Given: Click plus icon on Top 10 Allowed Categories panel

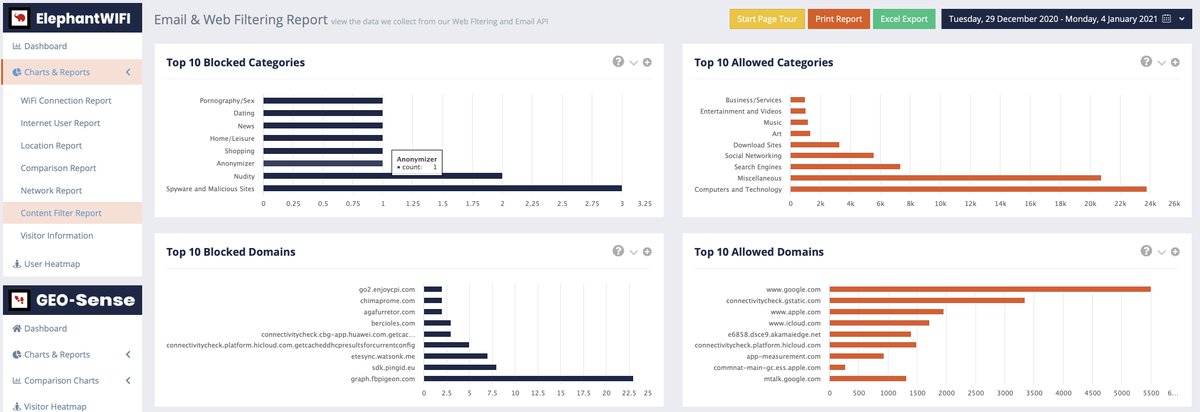Looking at the screenshot, I should coord(1175,62).
